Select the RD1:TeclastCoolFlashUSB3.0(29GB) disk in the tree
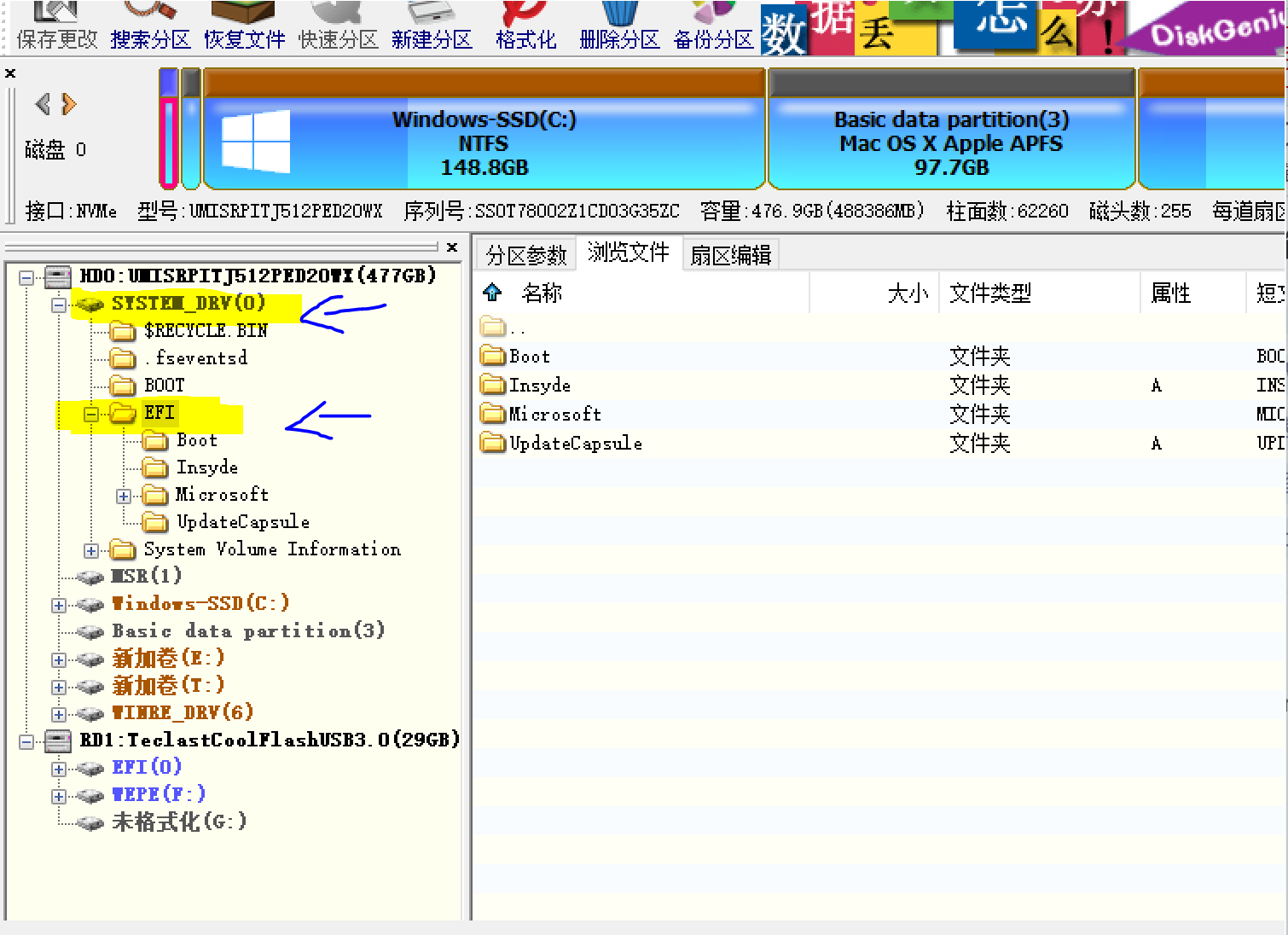 [x=270, y=740]
